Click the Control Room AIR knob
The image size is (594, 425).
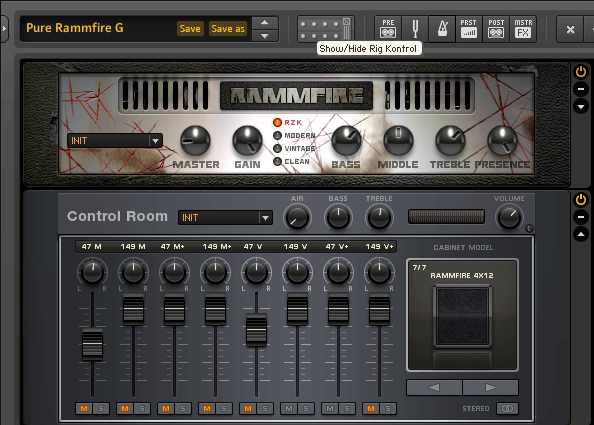coord(297,218)
